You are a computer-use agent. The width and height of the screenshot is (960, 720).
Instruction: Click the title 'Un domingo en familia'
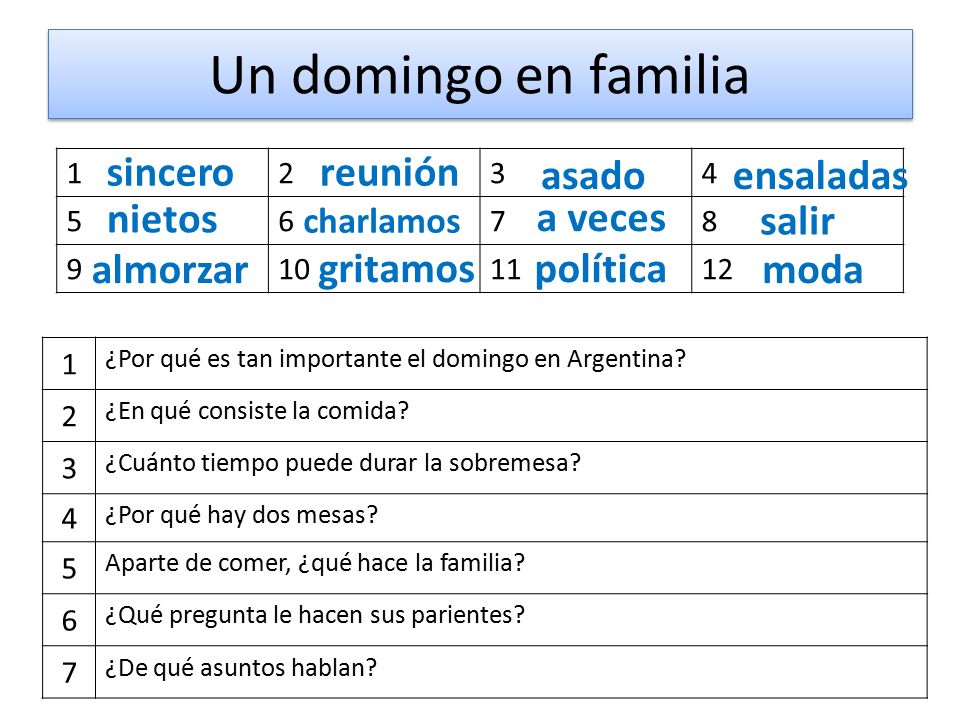(479, 76)
